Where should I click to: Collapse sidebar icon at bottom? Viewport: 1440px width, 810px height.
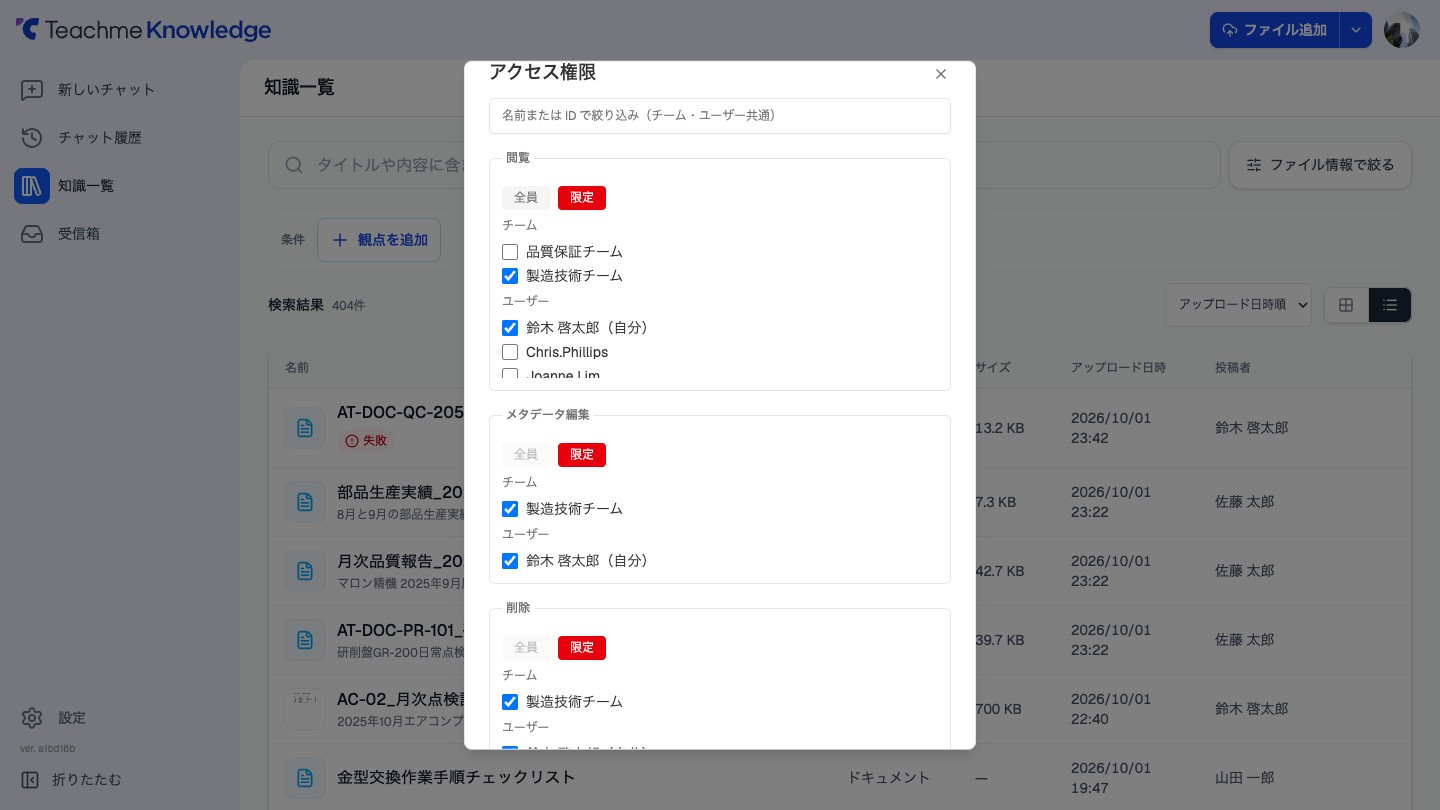click(x=30, y=780)
